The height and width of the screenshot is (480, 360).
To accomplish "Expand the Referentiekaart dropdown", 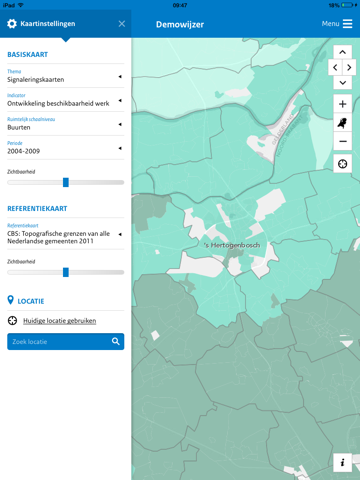I will [66, 234].
